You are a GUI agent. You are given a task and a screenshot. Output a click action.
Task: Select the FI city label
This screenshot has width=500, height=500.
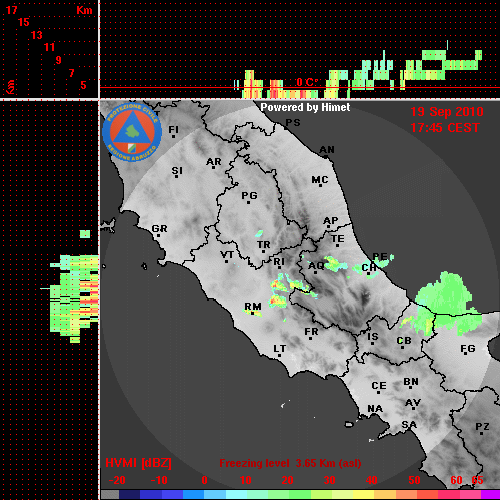(x=173, y=129)
